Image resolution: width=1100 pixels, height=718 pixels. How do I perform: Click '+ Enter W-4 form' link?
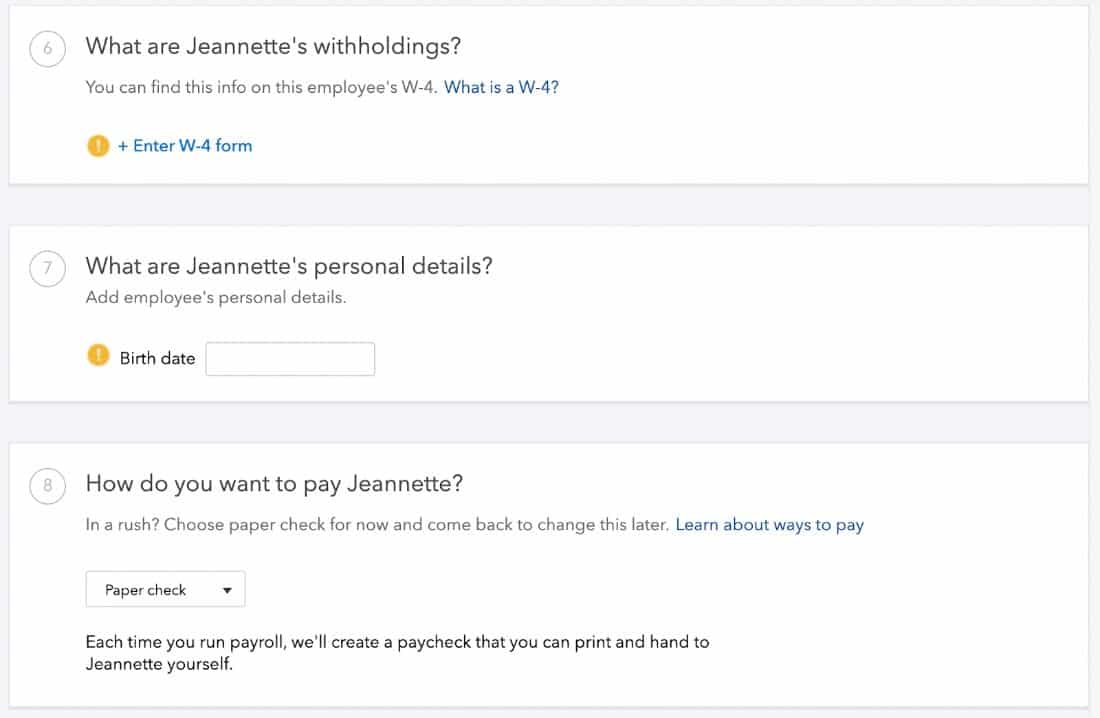click(x=185, y=145)
